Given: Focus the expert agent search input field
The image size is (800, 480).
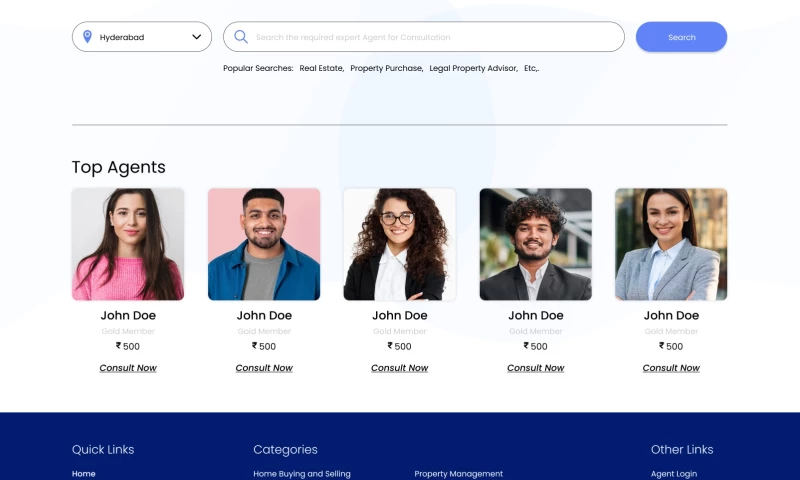Looking at the screenshot, I should (x=430, y=37).
